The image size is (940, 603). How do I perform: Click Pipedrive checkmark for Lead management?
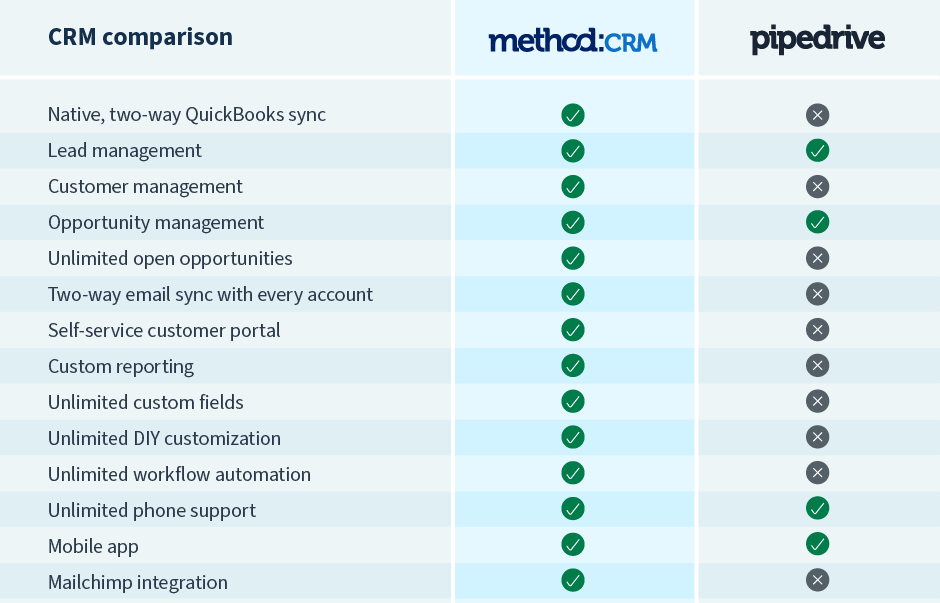(817, 151)
